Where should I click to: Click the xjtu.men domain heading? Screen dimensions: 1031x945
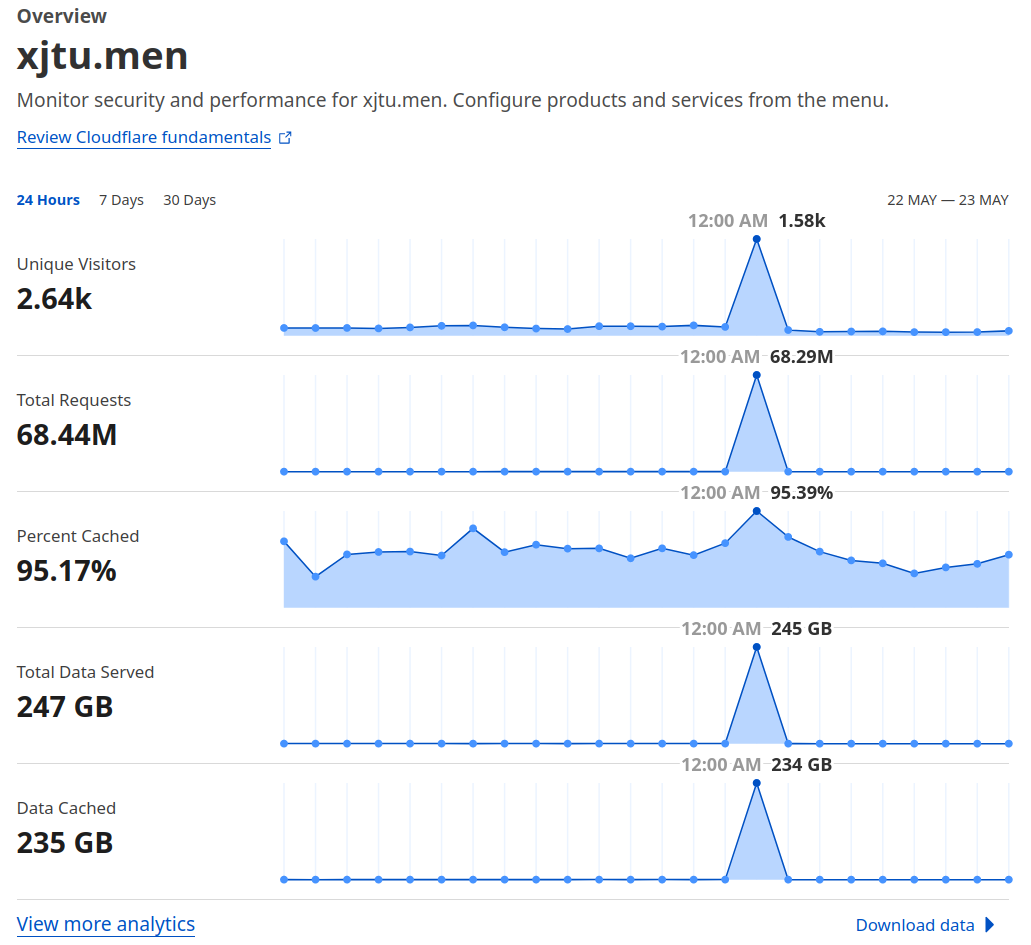(x=102, y=56)
